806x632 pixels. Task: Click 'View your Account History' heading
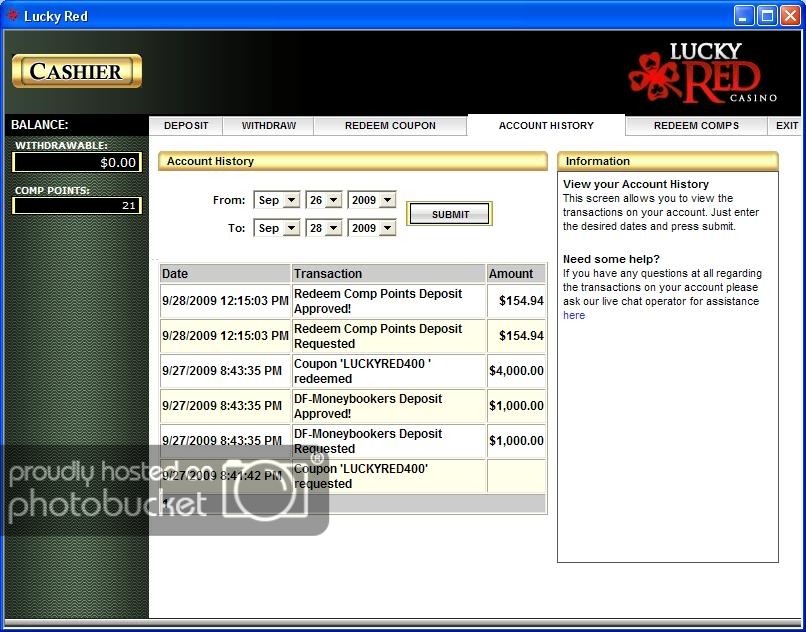click(635, 184)
